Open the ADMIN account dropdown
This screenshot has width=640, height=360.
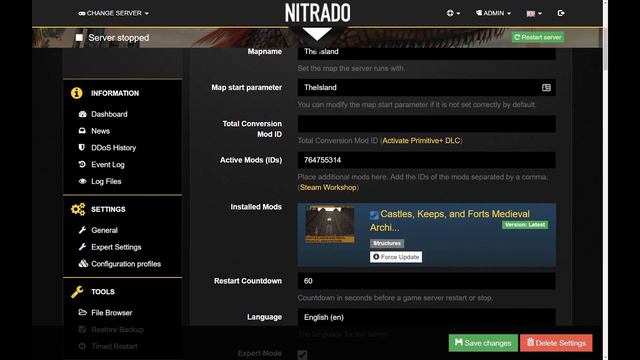click(493, 13)
